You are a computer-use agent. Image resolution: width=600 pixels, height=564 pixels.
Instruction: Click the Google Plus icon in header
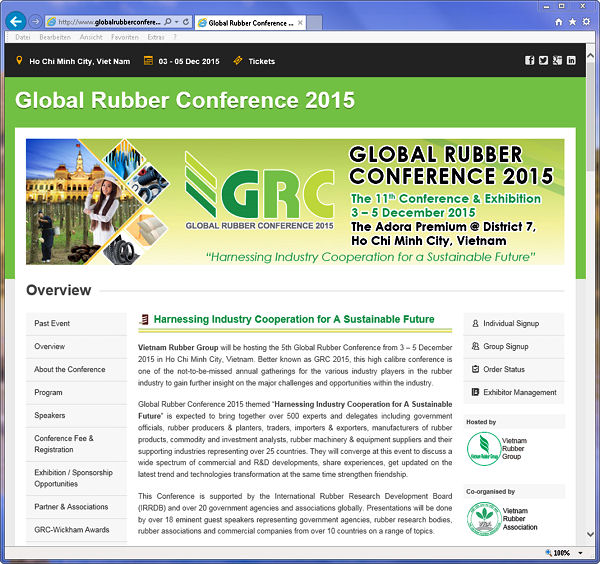[x=557, y=60]
